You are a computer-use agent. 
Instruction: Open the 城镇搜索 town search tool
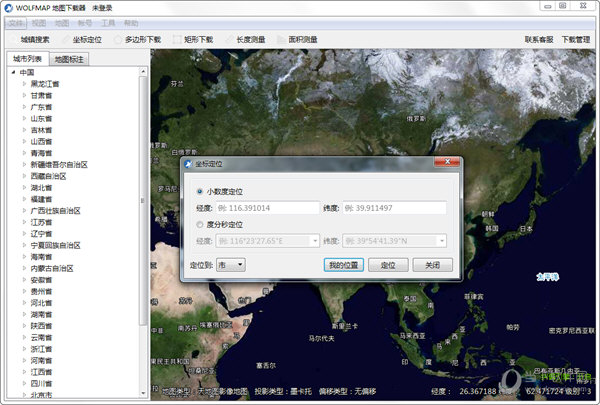coord(31,39)
